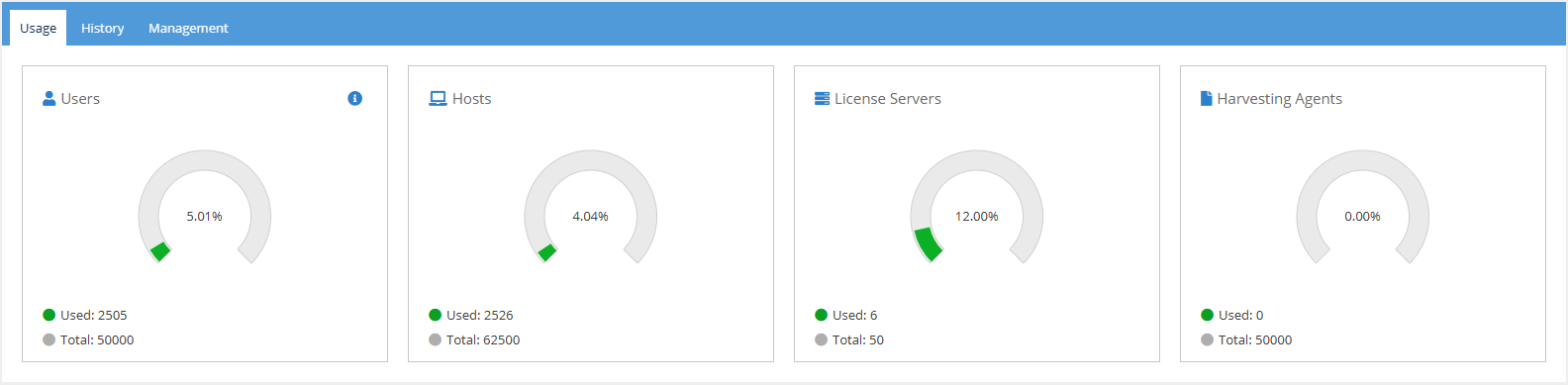Click the Hosts usage gauge
Image resolution: width=1568 pixels, height=385 pixels.
[x=591, y=207]
